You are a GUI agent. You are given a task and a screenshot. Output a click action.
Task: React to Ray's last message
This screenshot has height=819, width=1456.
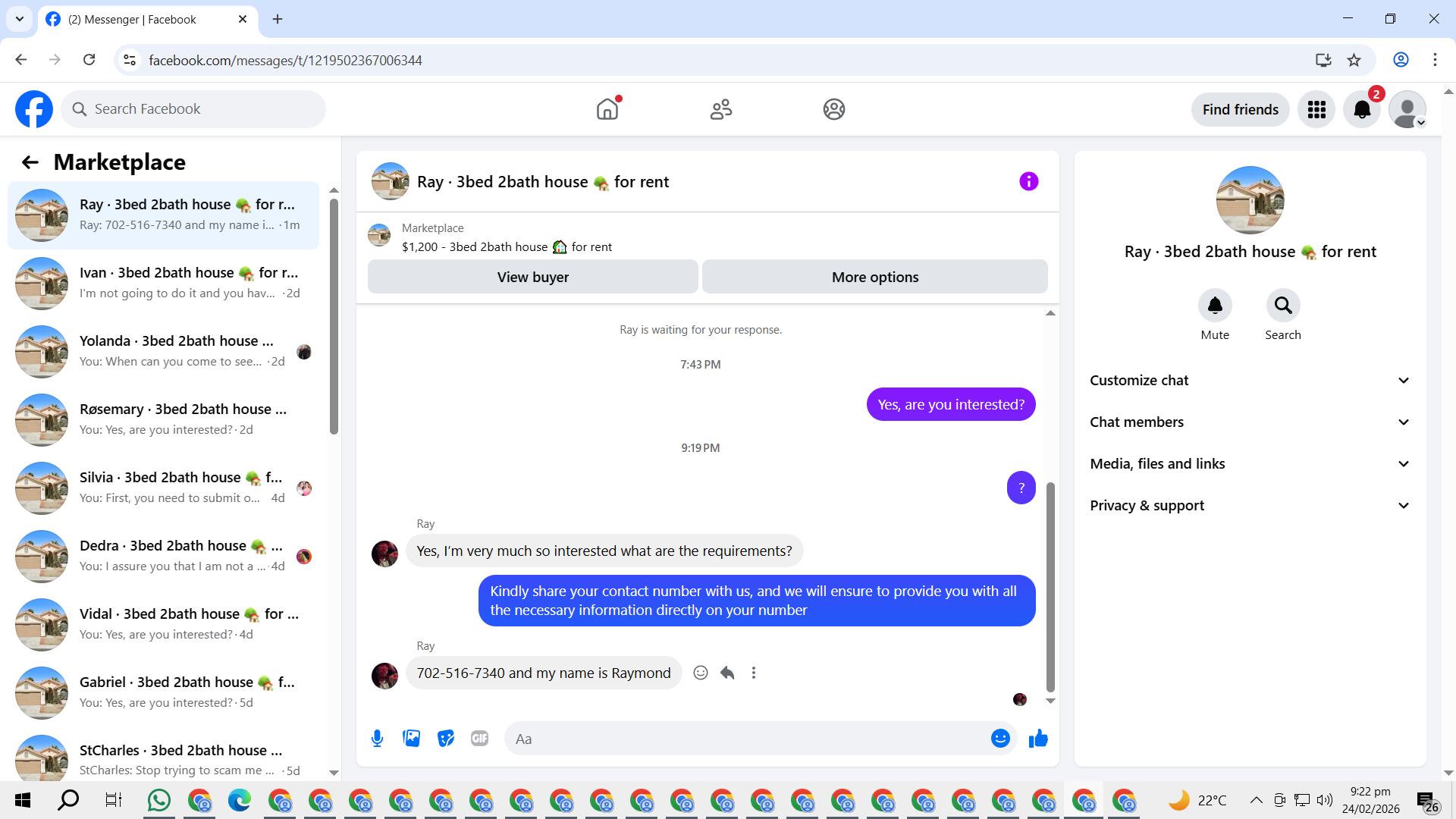(701, 673)
